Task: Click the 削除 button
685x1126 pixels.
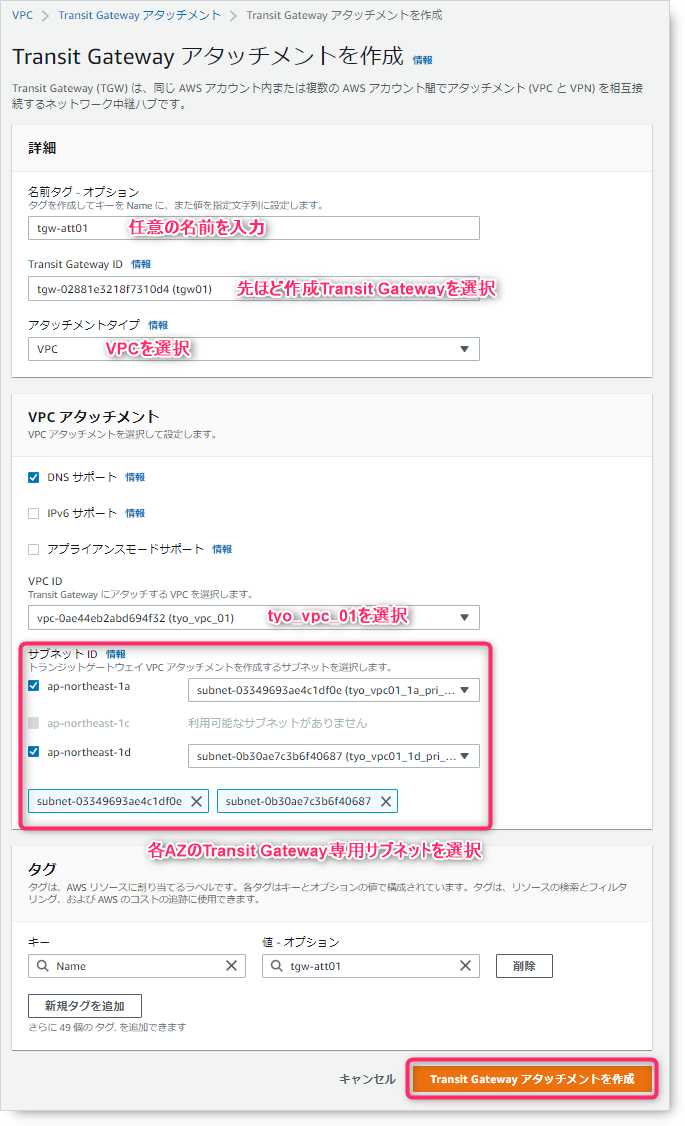Action: pos(524,966)
